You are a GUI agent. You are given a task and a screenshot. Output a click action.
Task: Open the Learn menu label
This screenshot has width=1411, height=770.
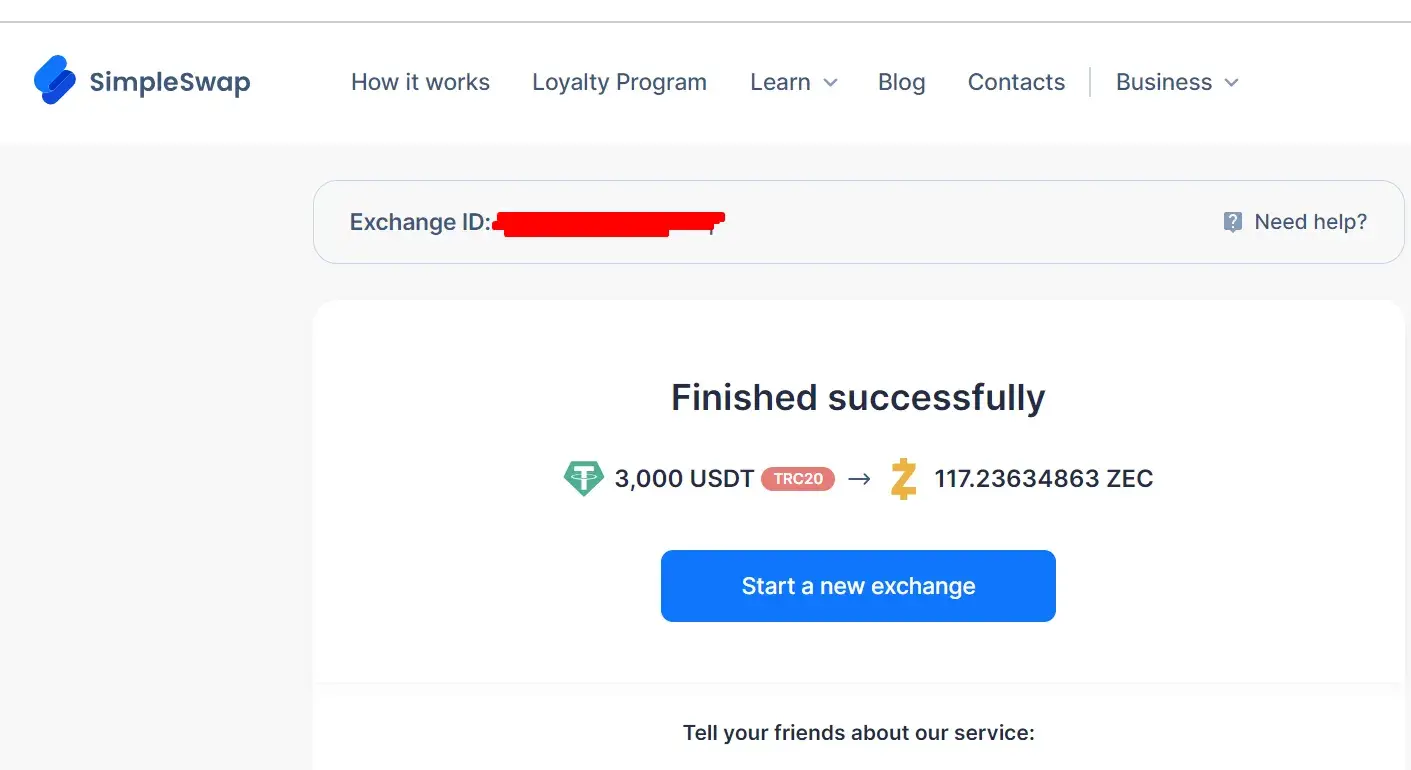780,82
